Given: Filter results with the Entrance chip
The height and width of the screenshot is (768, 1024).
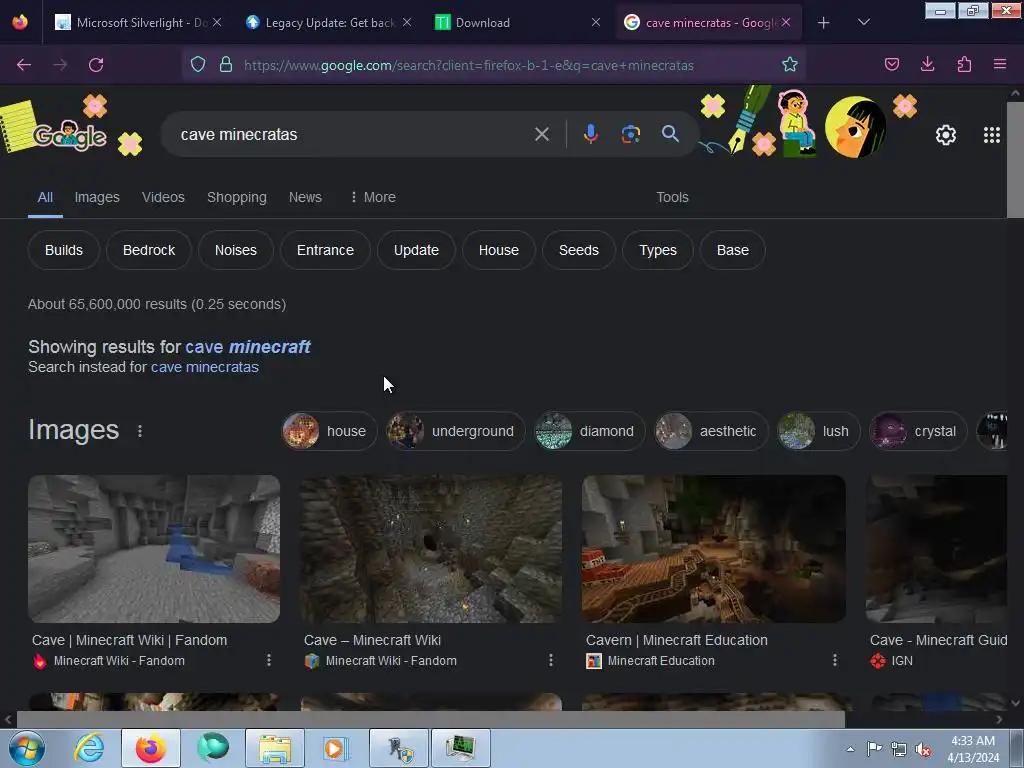Looking at the screenshot, I should point(325,250).
